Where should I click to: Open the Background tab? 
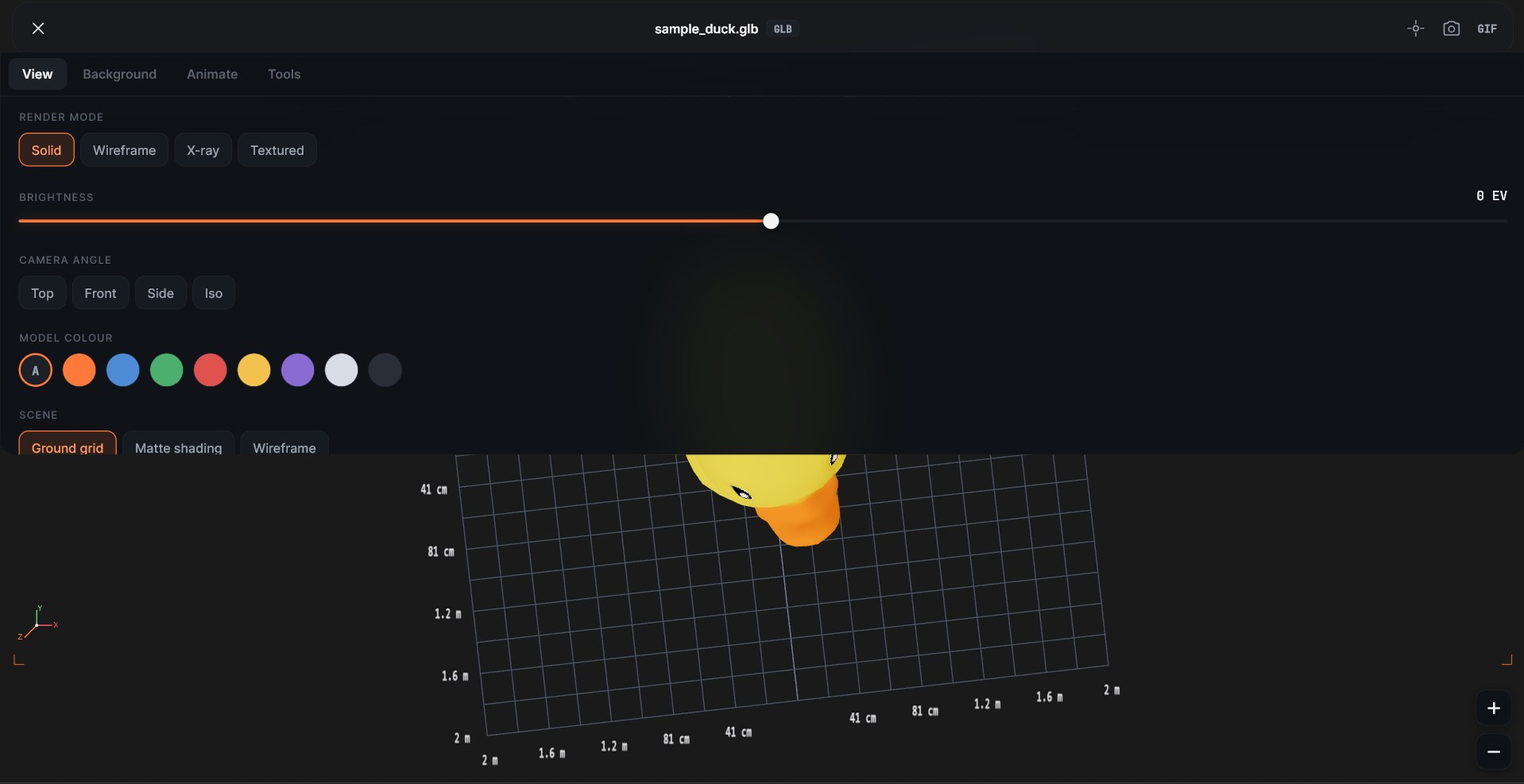(x=119, y=74)
